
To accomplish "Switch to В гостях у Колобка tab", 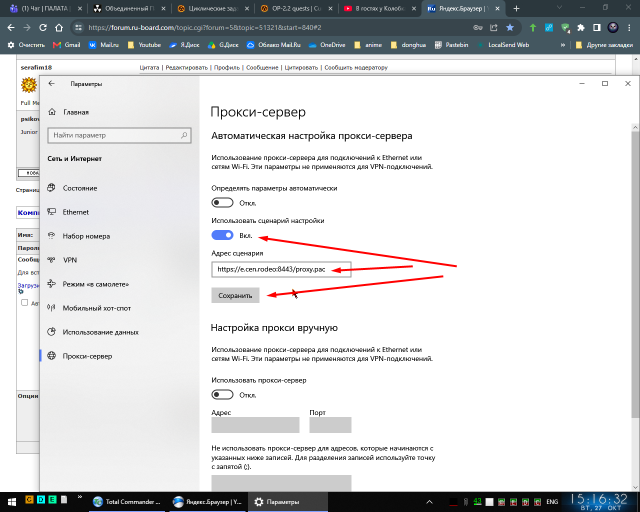I will click(x=380, y=8).
